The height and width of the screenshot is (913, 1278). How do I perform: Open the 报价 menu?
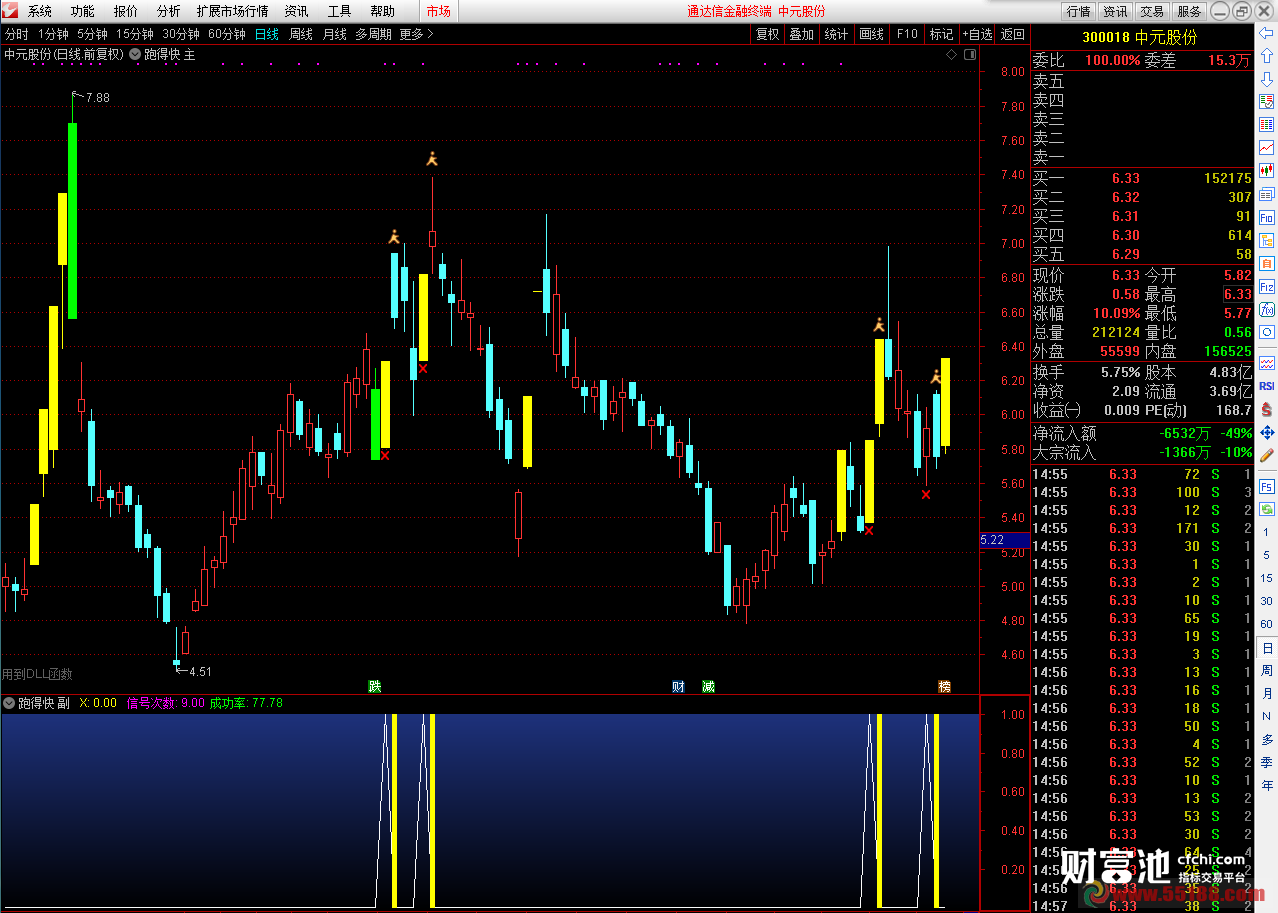pos(126,11)
